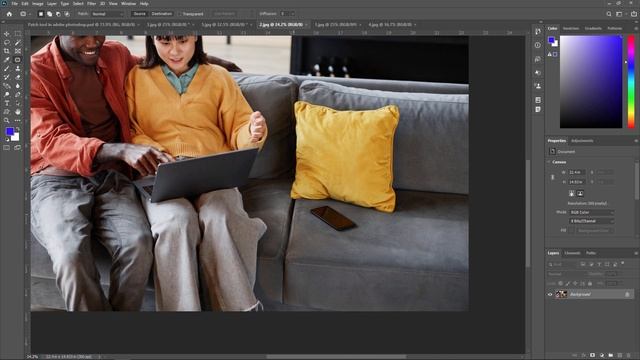The height and width of the screenshot is (360, 640).
Task: Open the File menu
Action: click(x=15, y=4)
